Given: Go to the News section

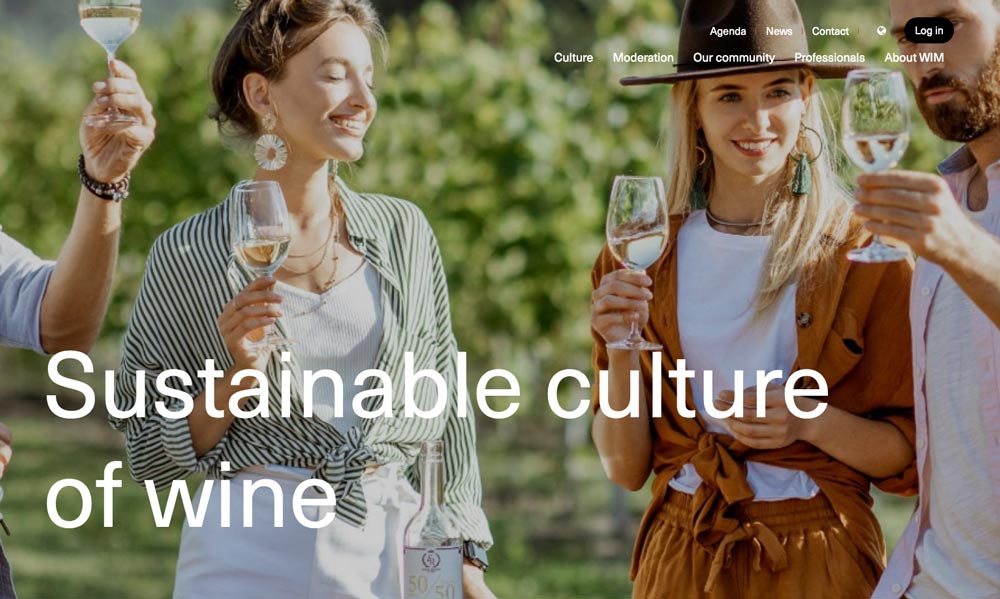Looking at the screenshot, I should pos(779,31).
